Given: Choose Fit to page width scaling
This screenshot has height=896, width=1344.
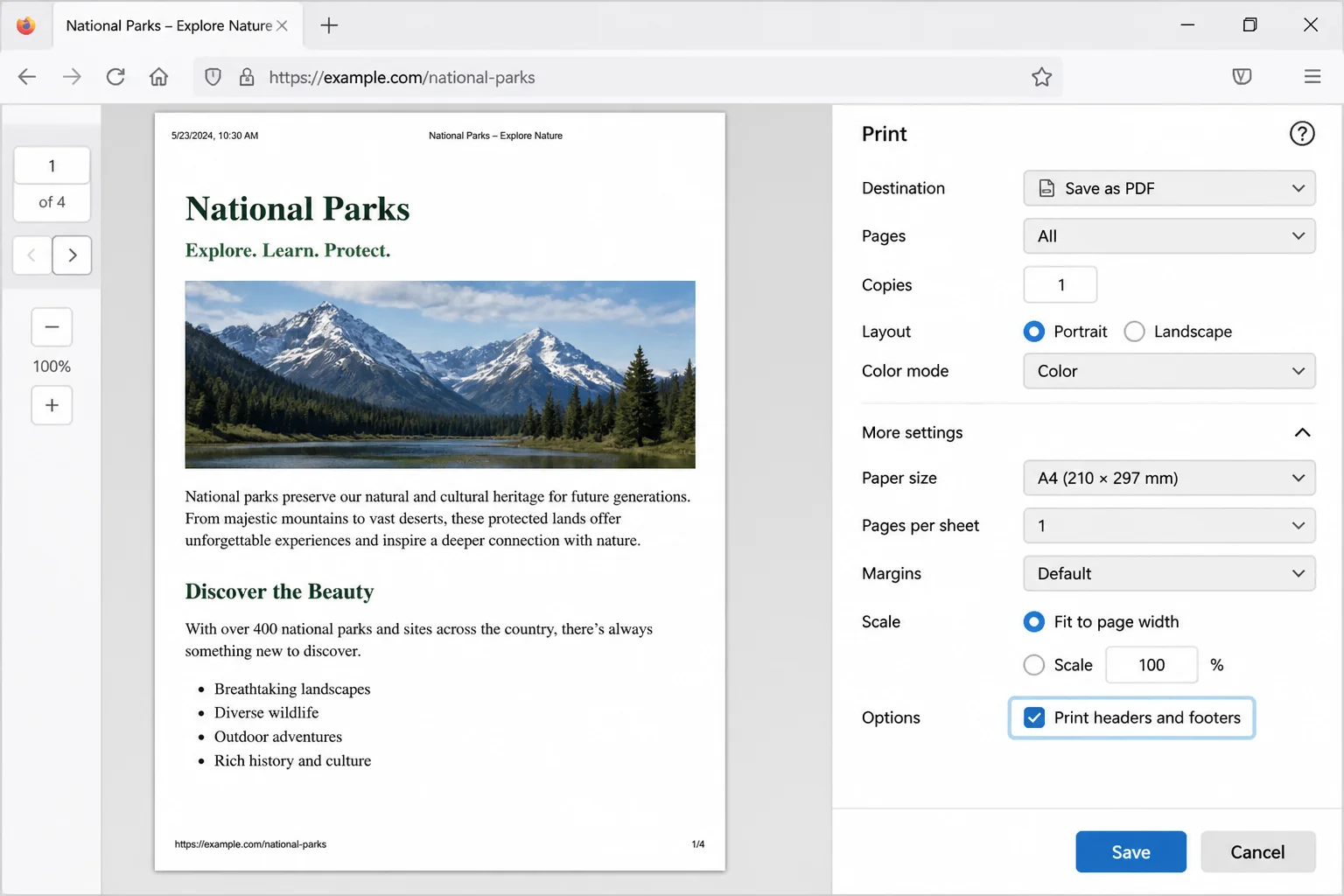Looking at the screenshot, I should [x=1034, y=622].
